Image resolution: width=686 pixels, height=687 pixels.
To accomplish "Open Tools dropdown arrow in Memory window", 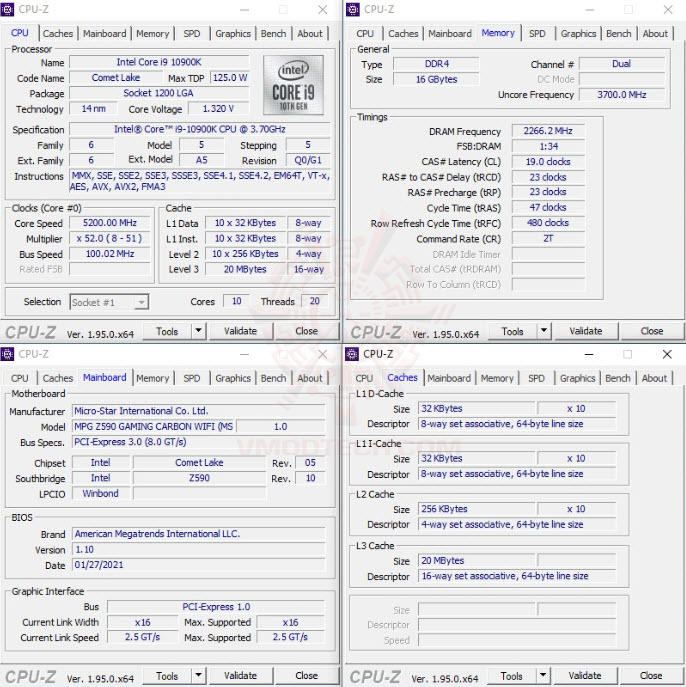I will click(544, 331).
